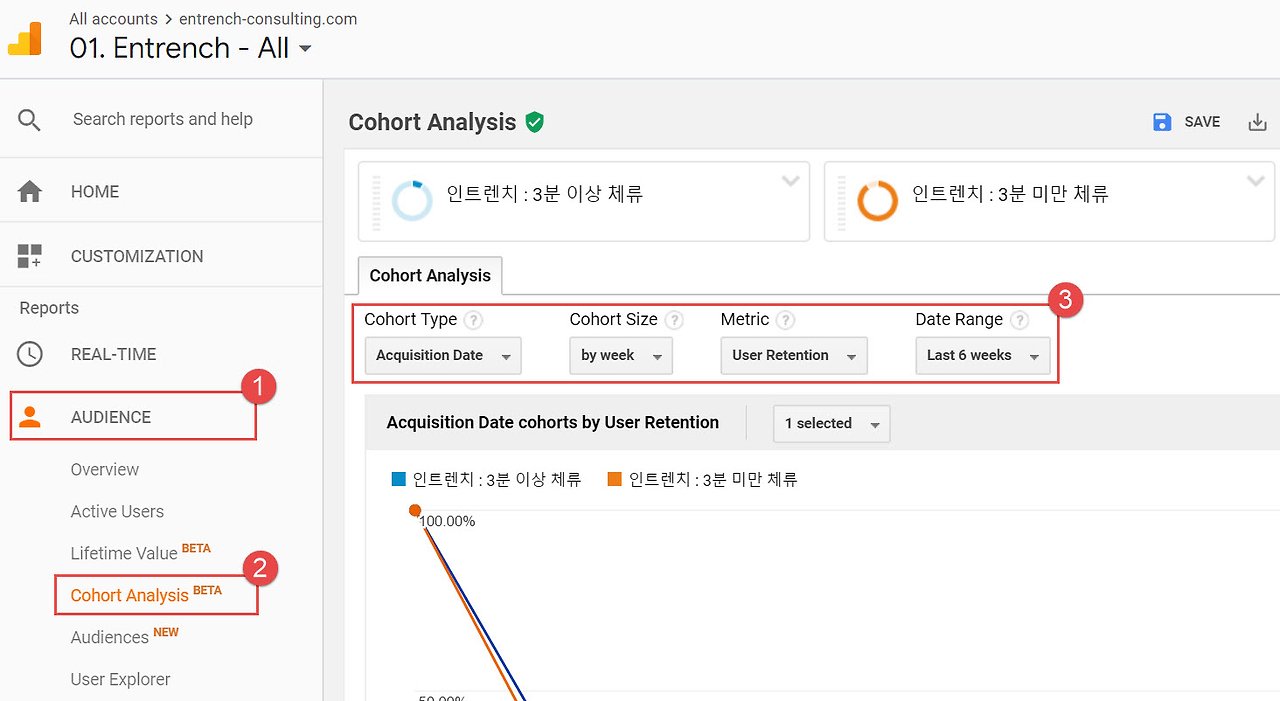Click the SAVE button label
Screen dimensions: 1280x701
1202,122
